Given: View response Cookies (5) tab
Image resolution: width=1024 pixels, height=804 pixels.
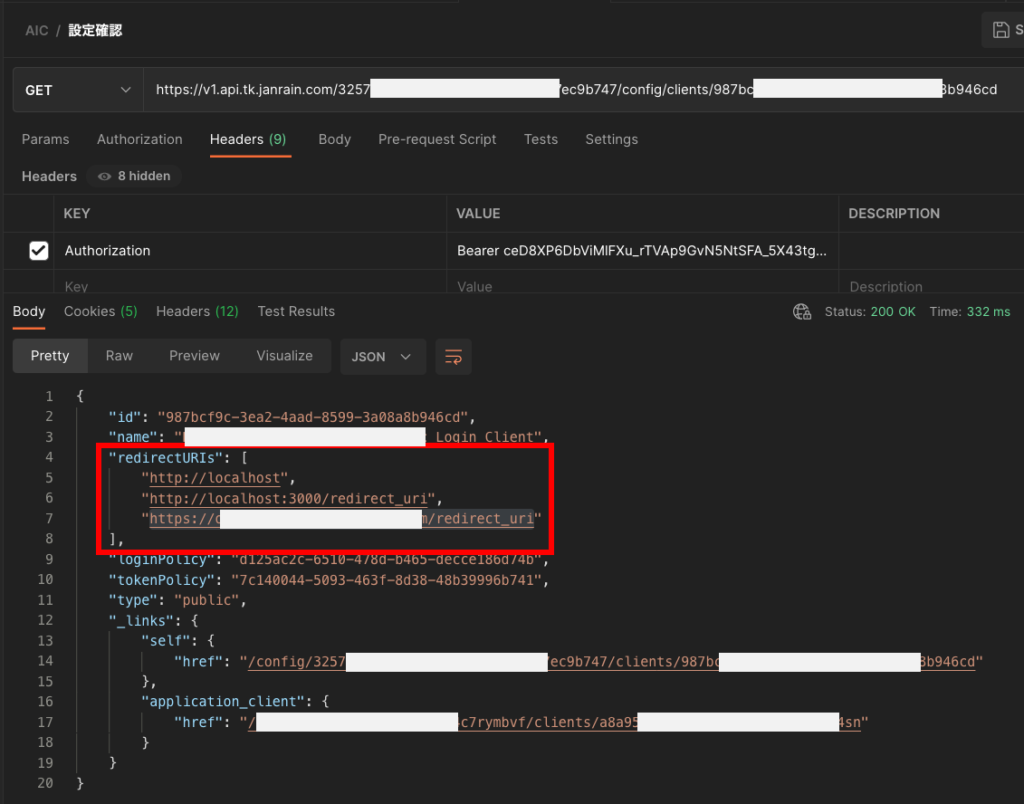Looking at the screenshot, I should pos(100,311).
